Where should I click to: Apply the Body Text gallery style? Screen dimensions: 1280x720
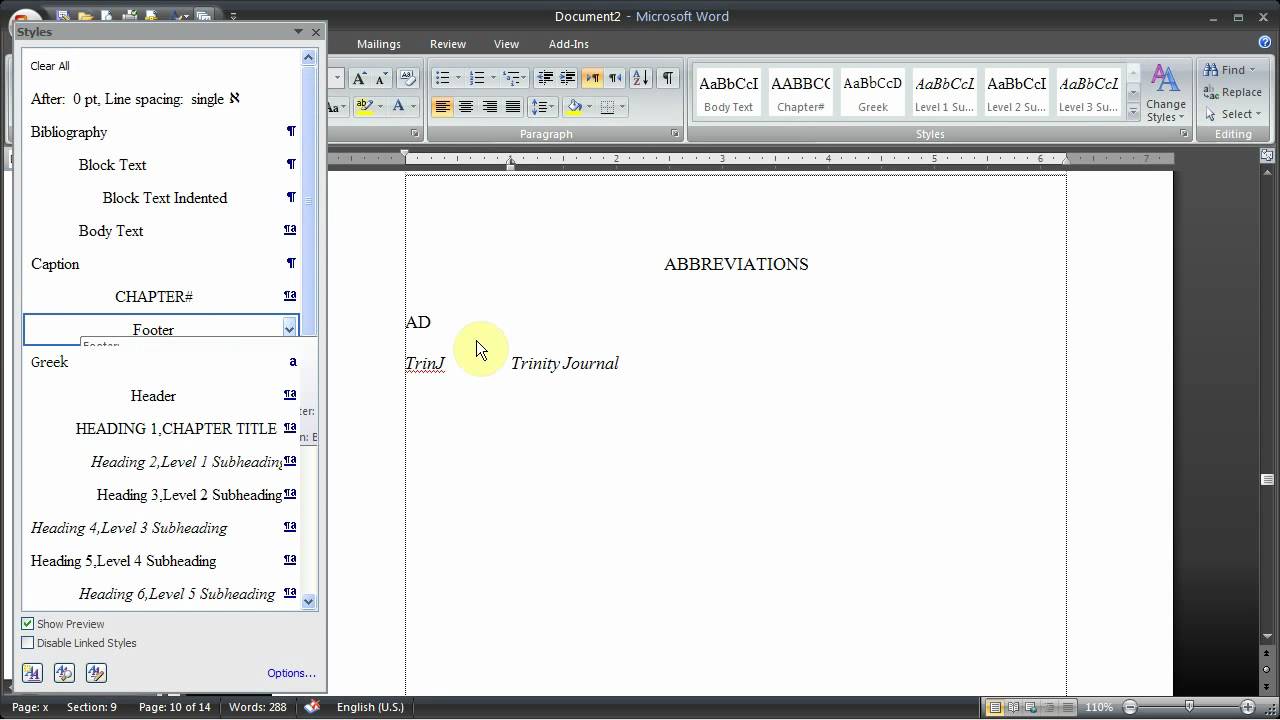(729, 93)
